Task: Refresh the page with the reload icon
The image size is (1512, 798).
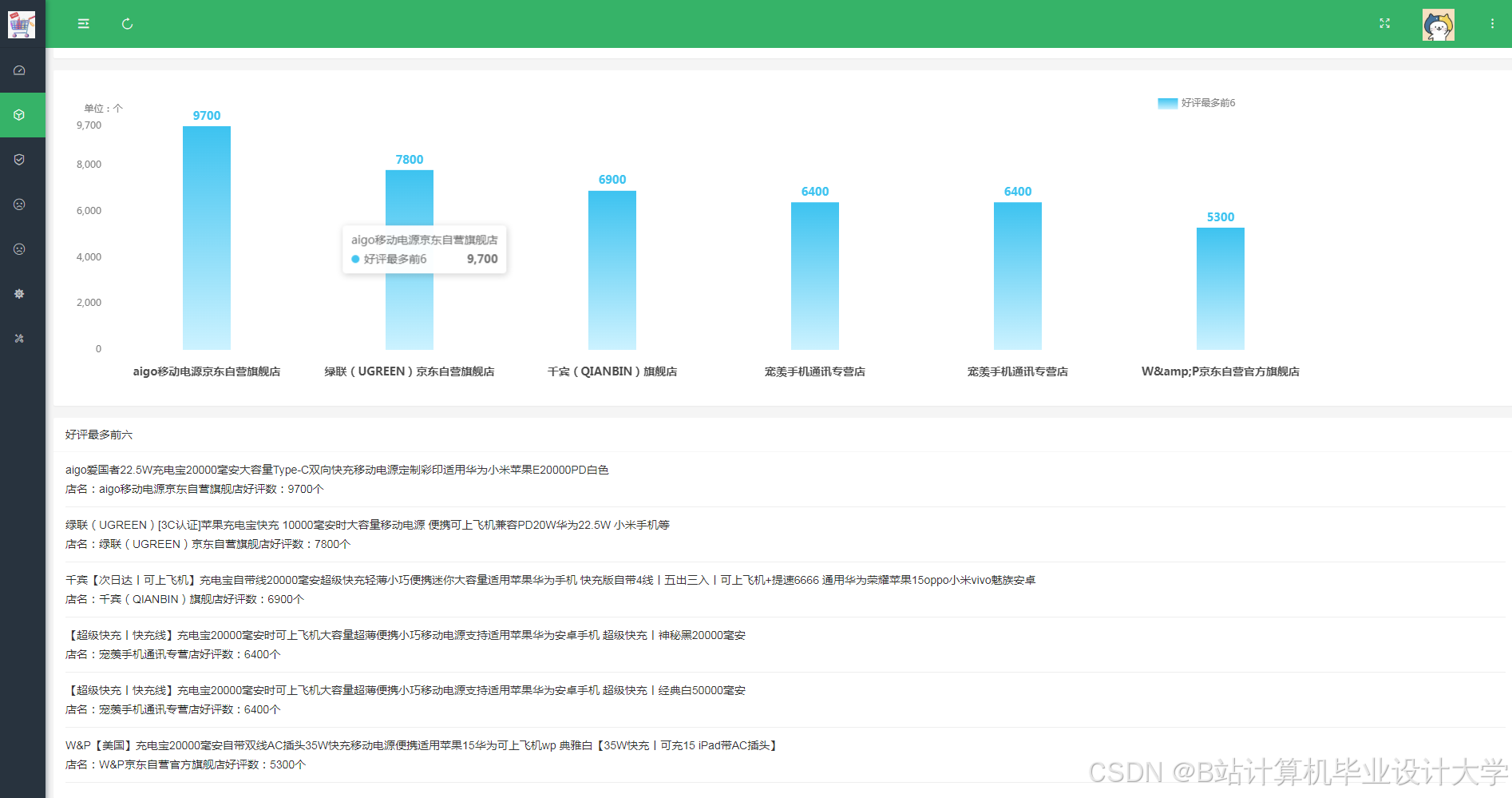Action: click(x=127, y=24)
